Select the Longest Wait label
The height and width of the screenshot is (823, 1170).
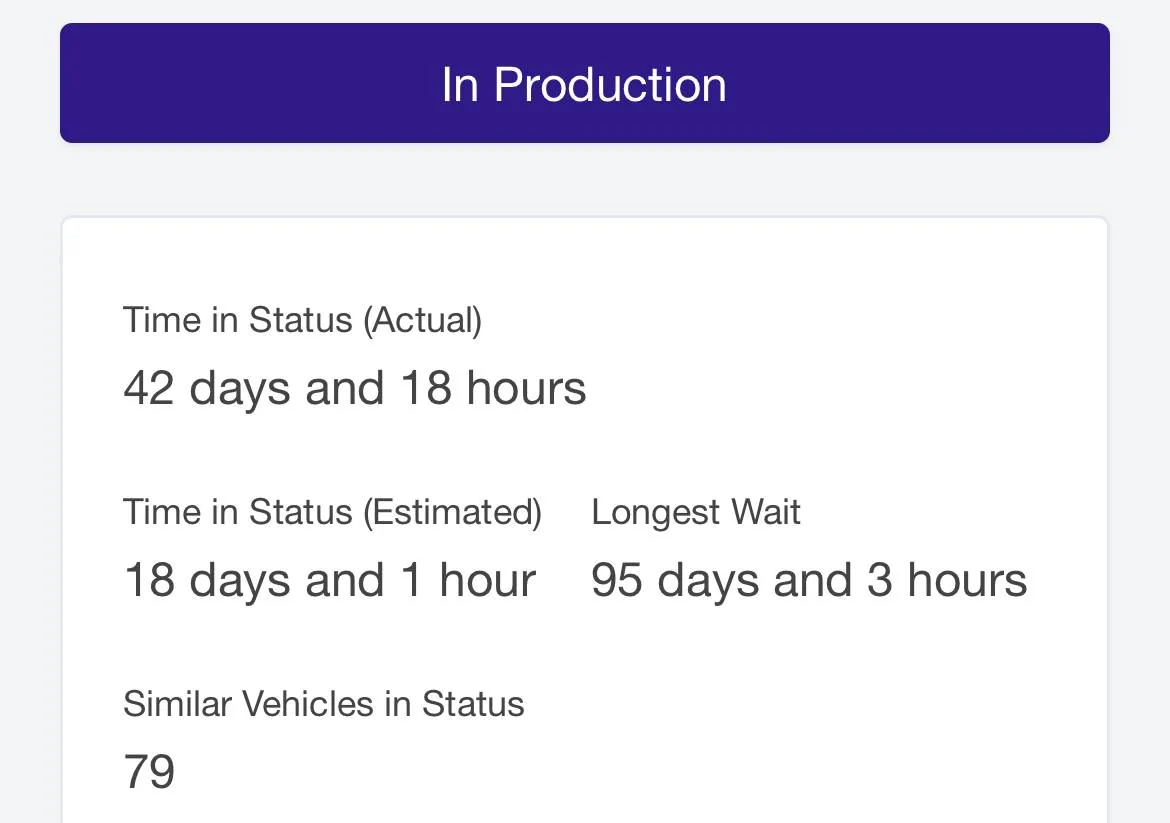pos(696,512)
